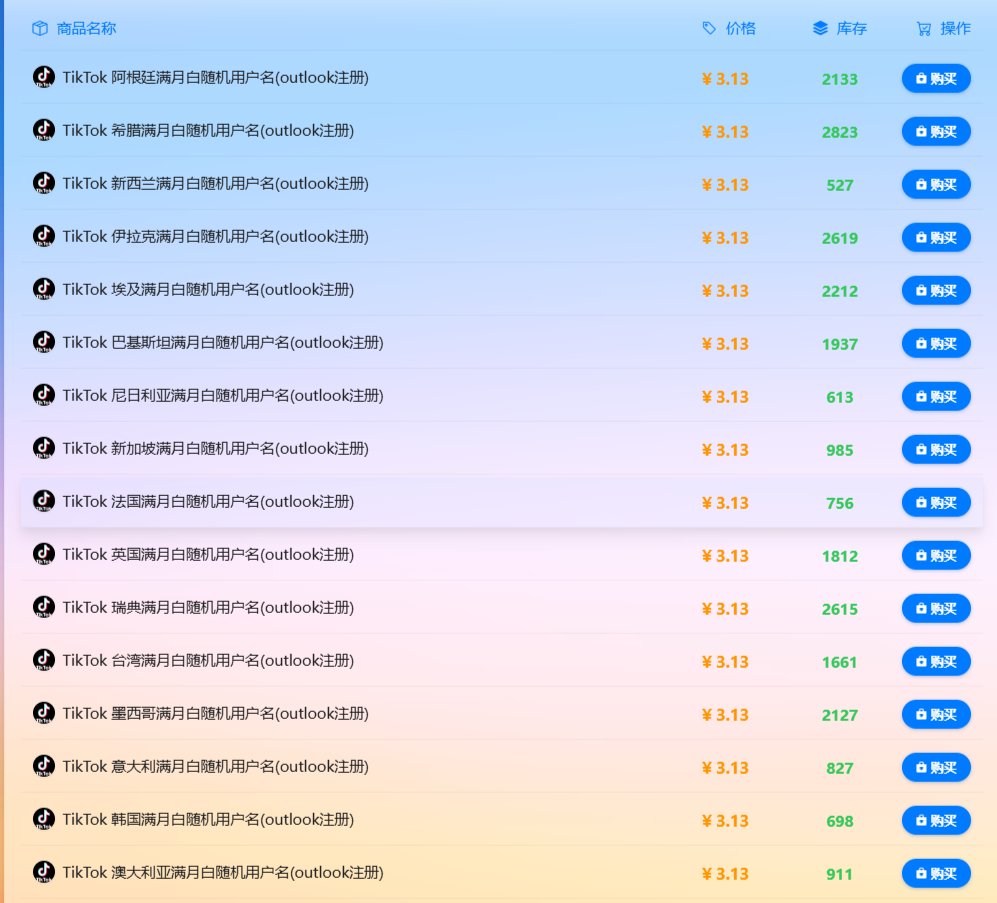
Task: Open the TikTok 英国满月白 product title
Action: [208, 555]
